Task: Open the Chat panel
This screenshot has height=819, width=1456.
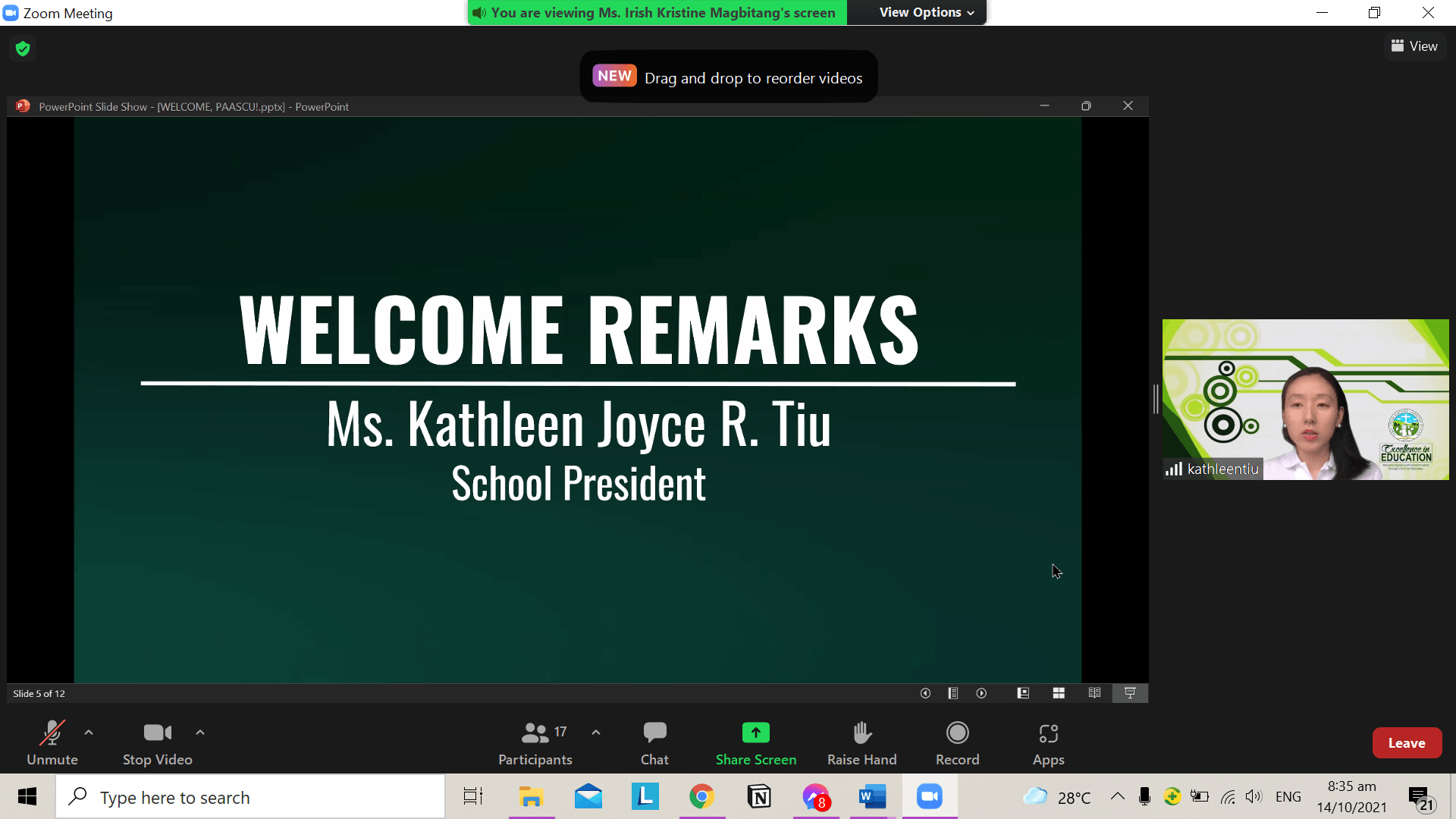Action: (654, 742)
